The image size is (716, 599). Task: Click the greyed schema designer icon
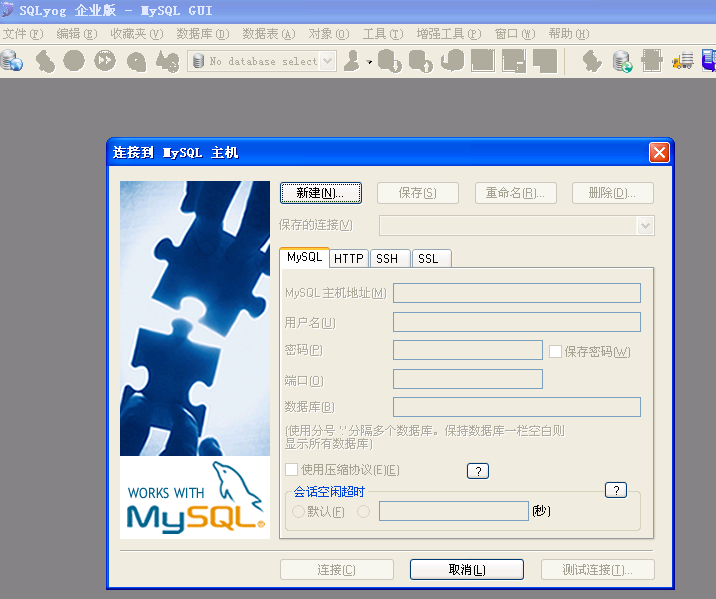pyautogui.click(x=652, y=61)
